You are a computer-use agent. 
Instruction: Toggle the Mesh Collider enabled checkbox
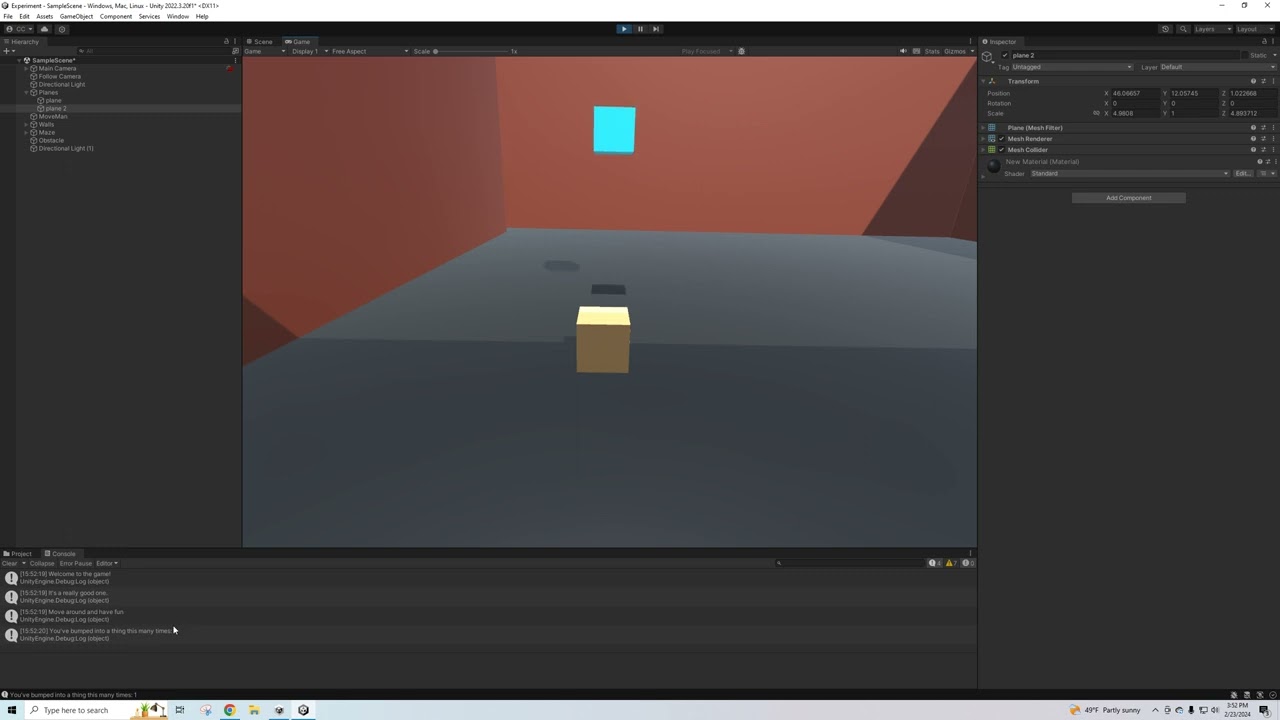pos(1001,150)
